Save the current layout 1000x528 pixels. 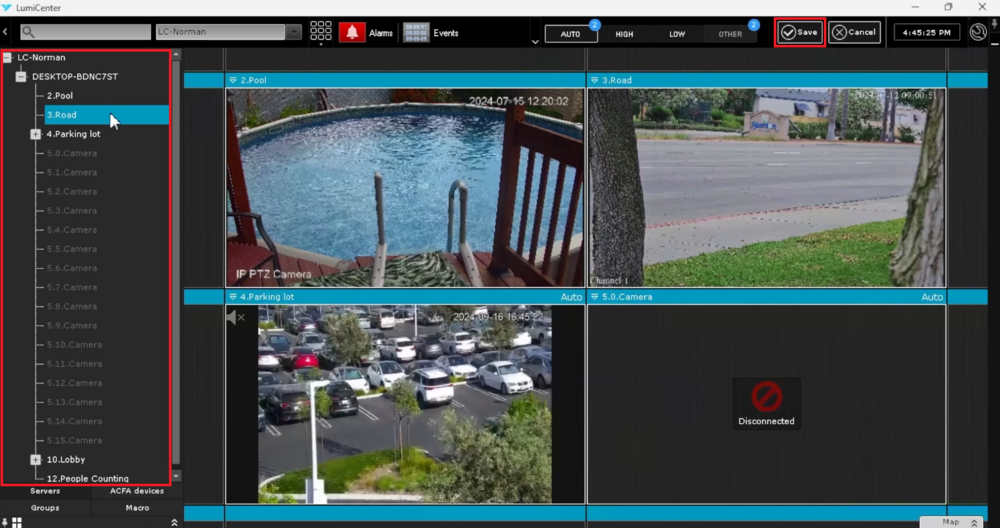coord(799,32)
